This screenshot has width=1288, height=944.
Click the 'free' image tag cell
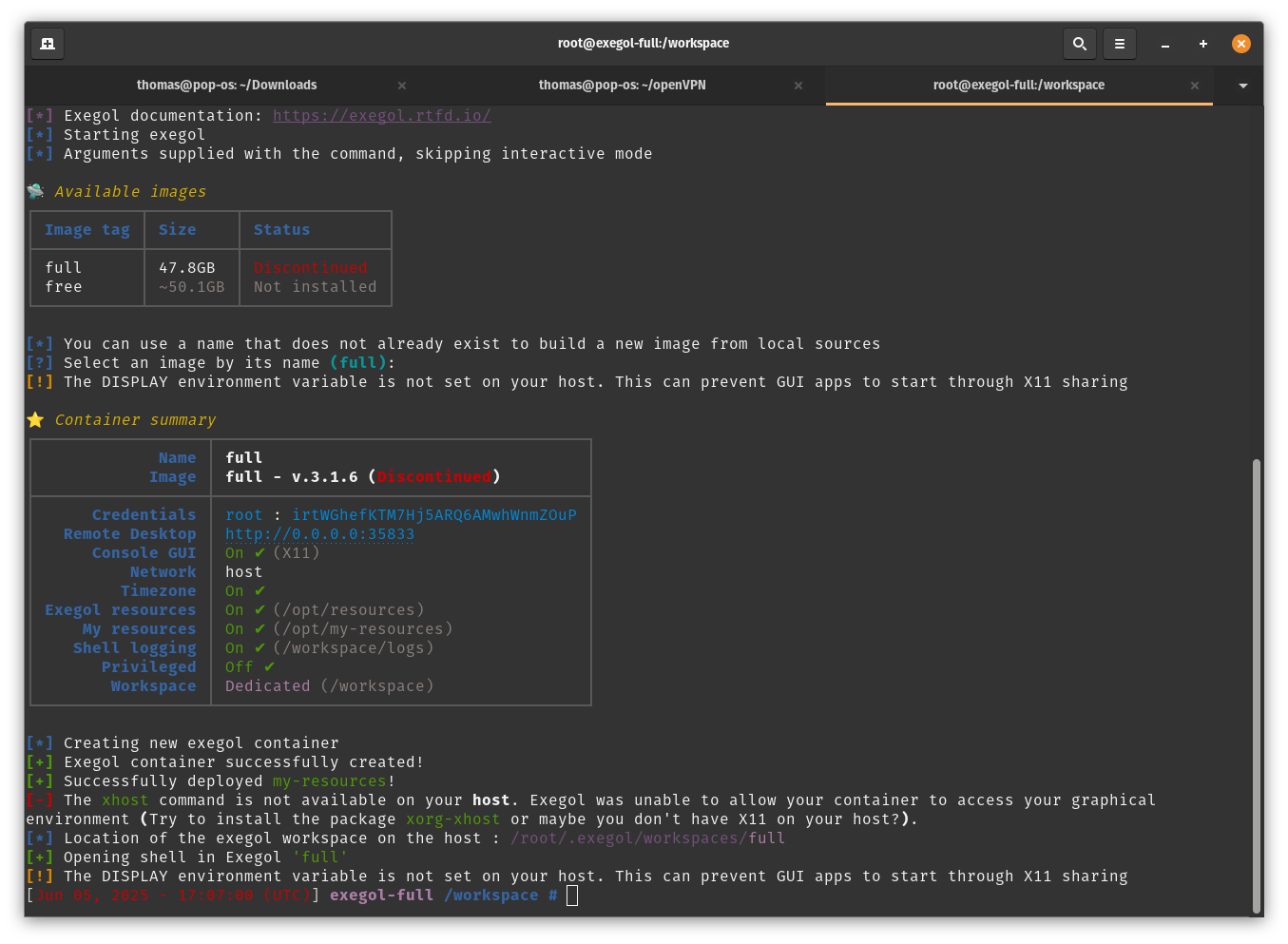coord(64,287)
